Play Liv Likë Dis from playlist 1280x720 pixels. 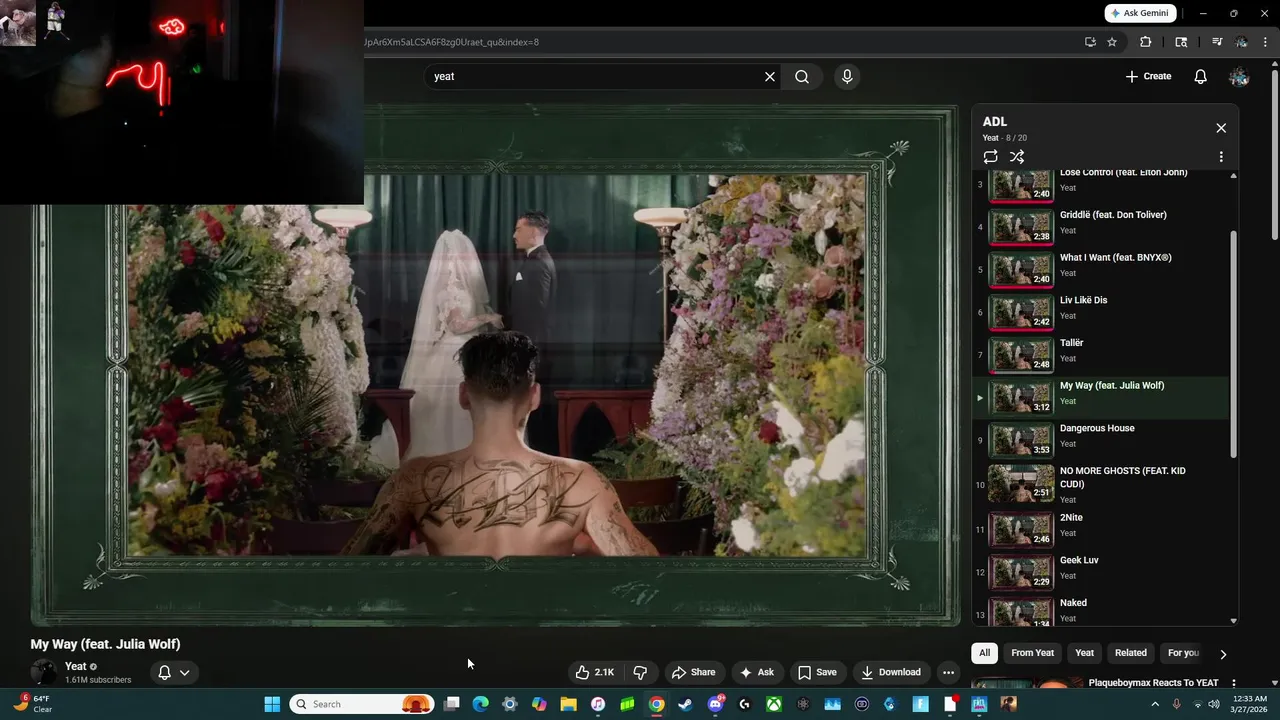click(1101, 312)
